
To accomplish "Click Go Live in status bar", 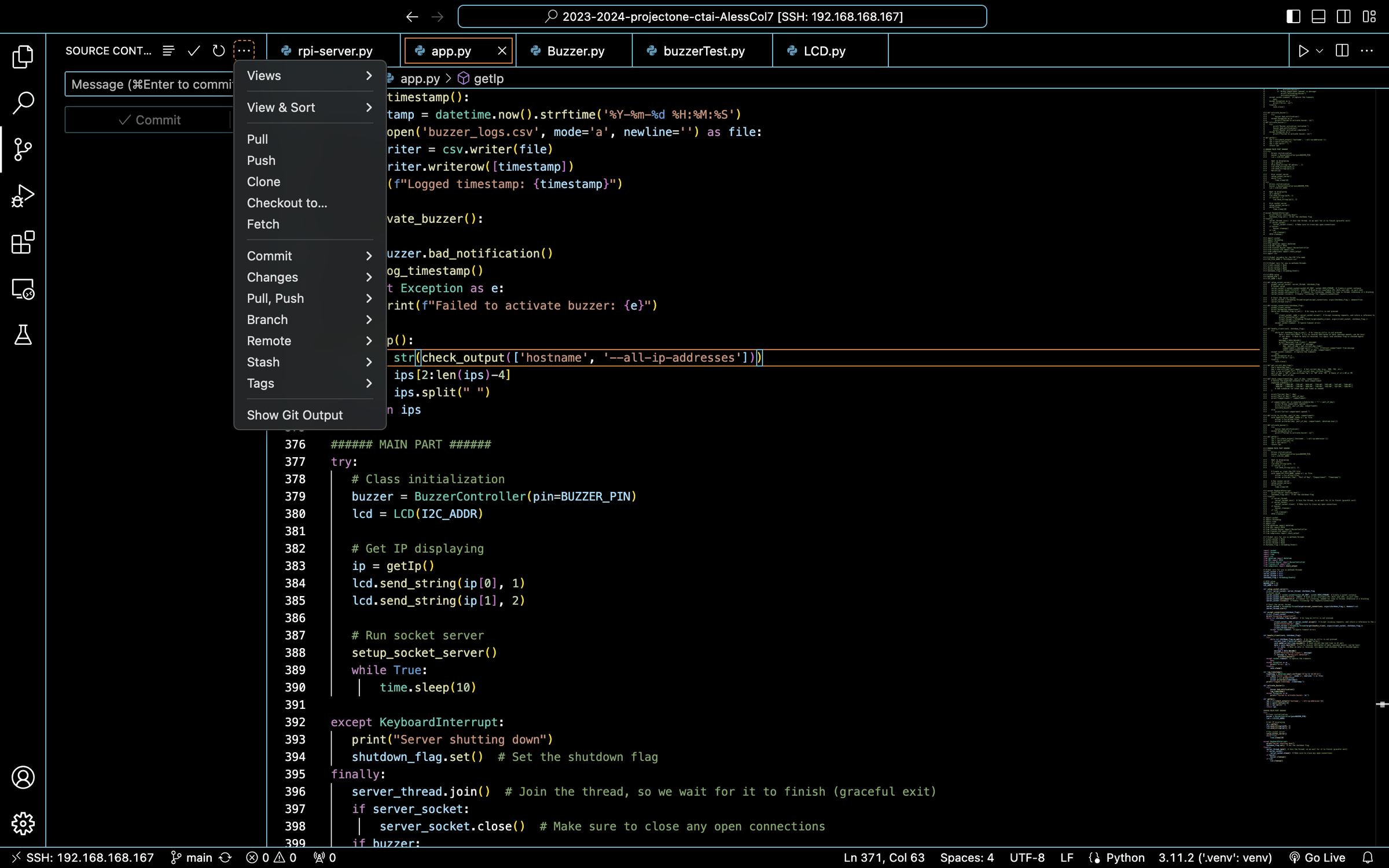I will coord(1318,857).
